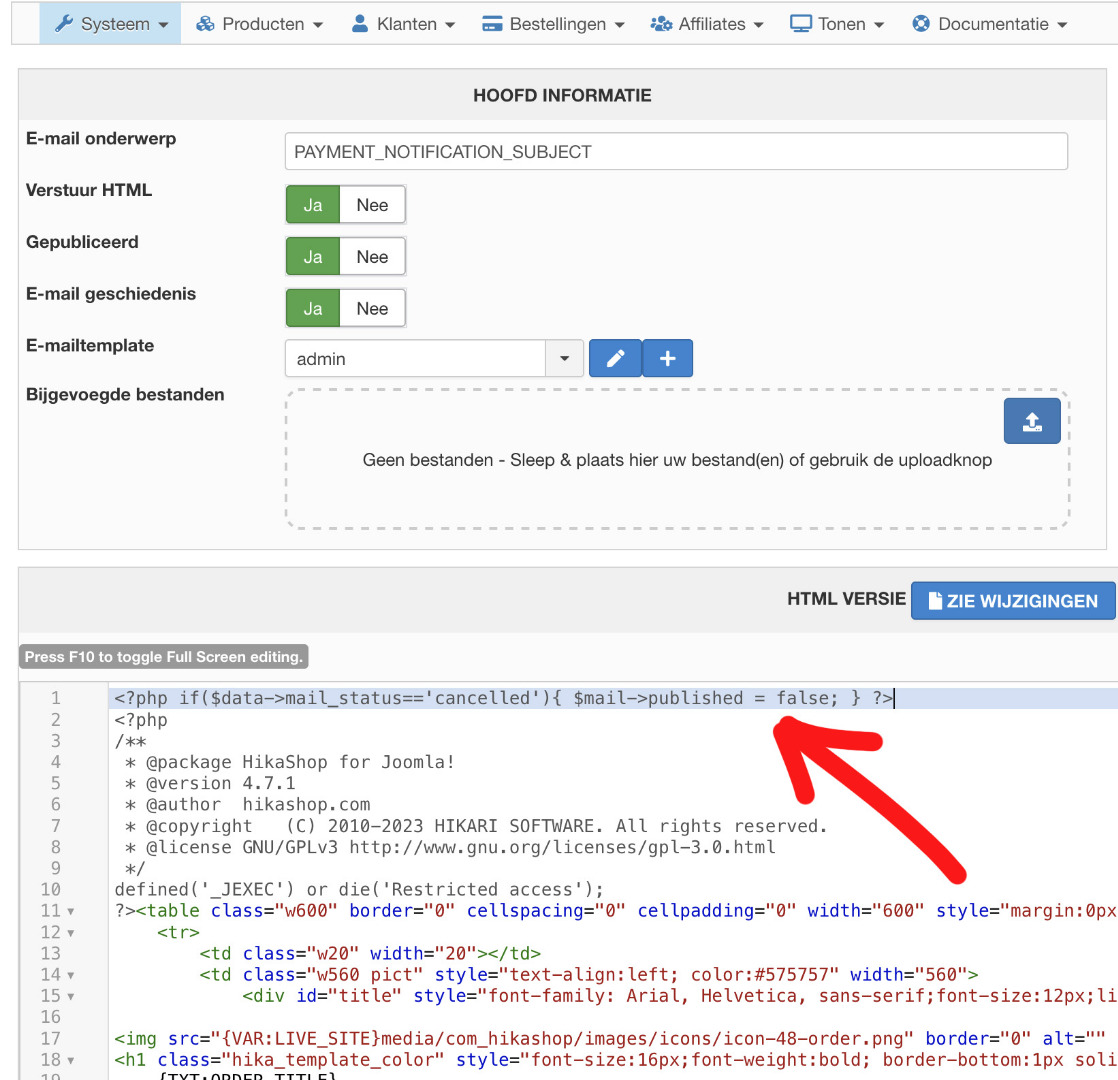Click the E-mail onderwerp input field

[676, 152]
